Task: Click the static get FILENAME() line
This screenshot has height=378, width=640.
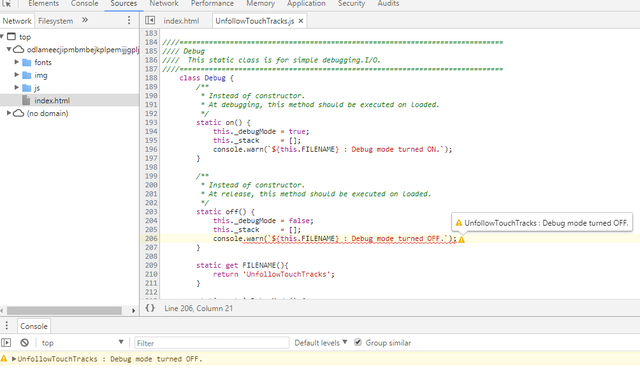Action: point(242,265)
